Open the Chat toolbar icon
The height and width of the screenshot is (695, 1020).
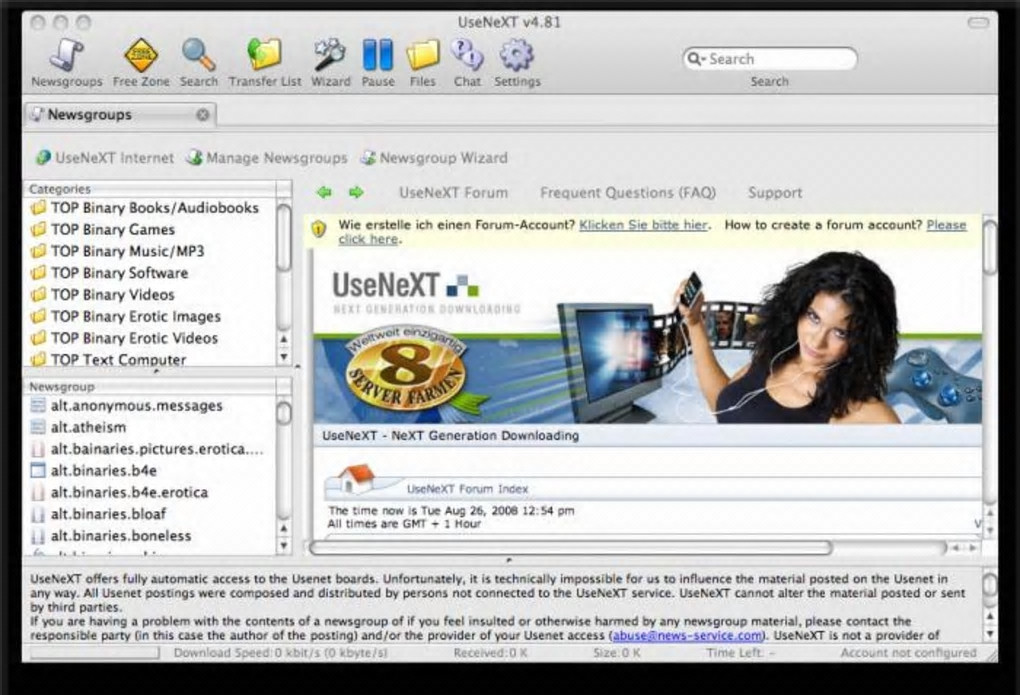click(467, 55)
